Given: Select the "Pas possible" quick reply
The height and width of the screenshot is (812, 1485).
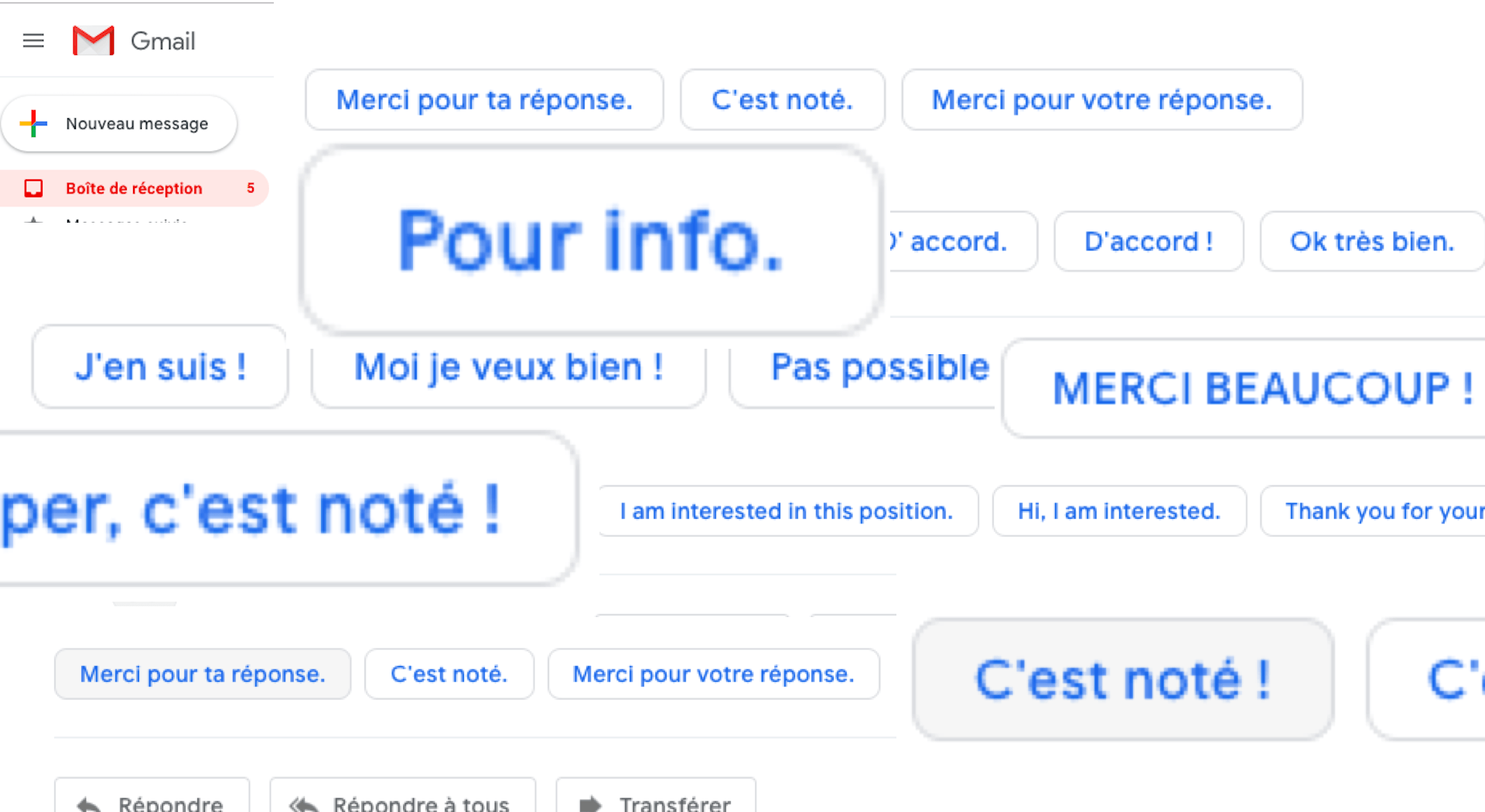Looking at the screenshot, I should point(879,367).
